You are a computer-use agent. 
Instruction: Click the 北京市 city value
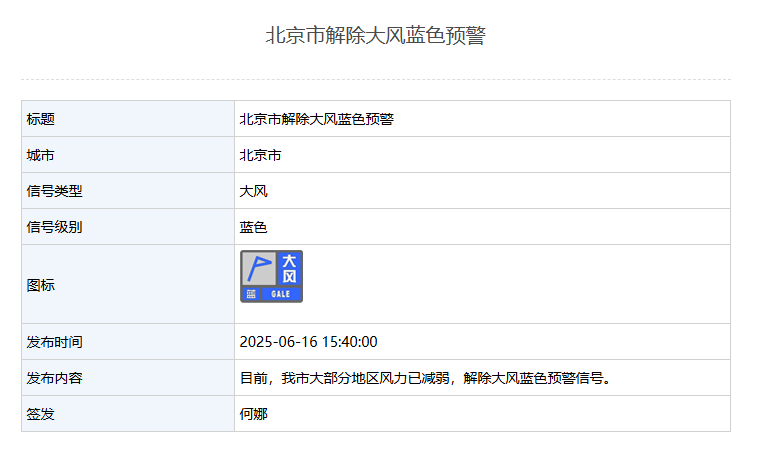[260, 155]
